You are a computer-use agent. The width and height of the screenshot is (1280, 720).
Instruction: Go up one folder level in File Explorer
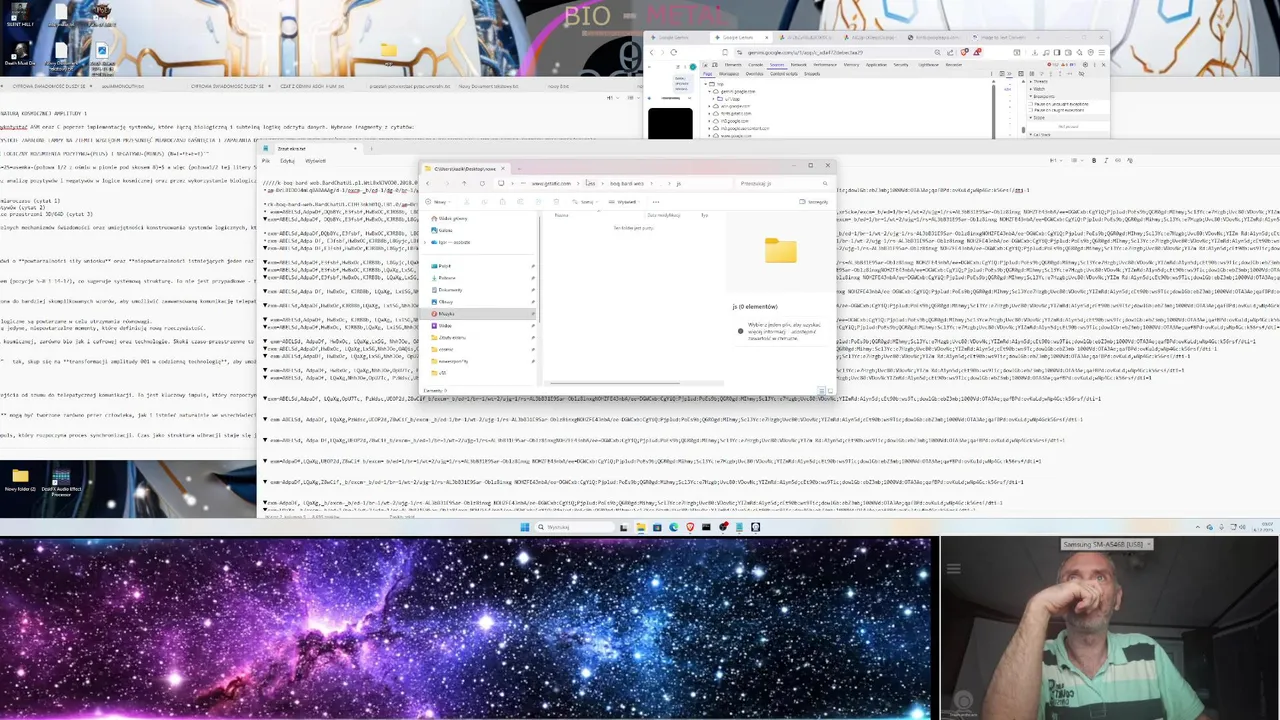coord(464,184)
